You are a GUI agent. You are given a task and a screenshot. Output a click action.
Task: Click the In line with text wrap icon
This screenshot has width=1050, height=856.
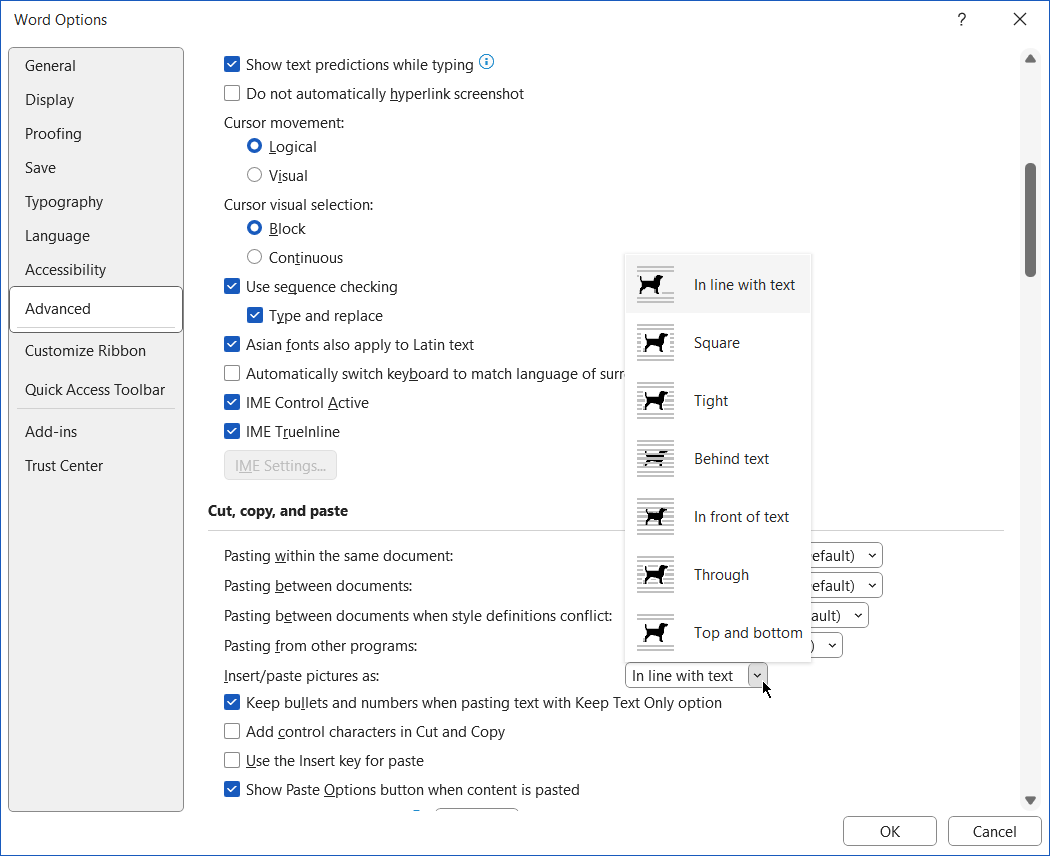point(655,285)
